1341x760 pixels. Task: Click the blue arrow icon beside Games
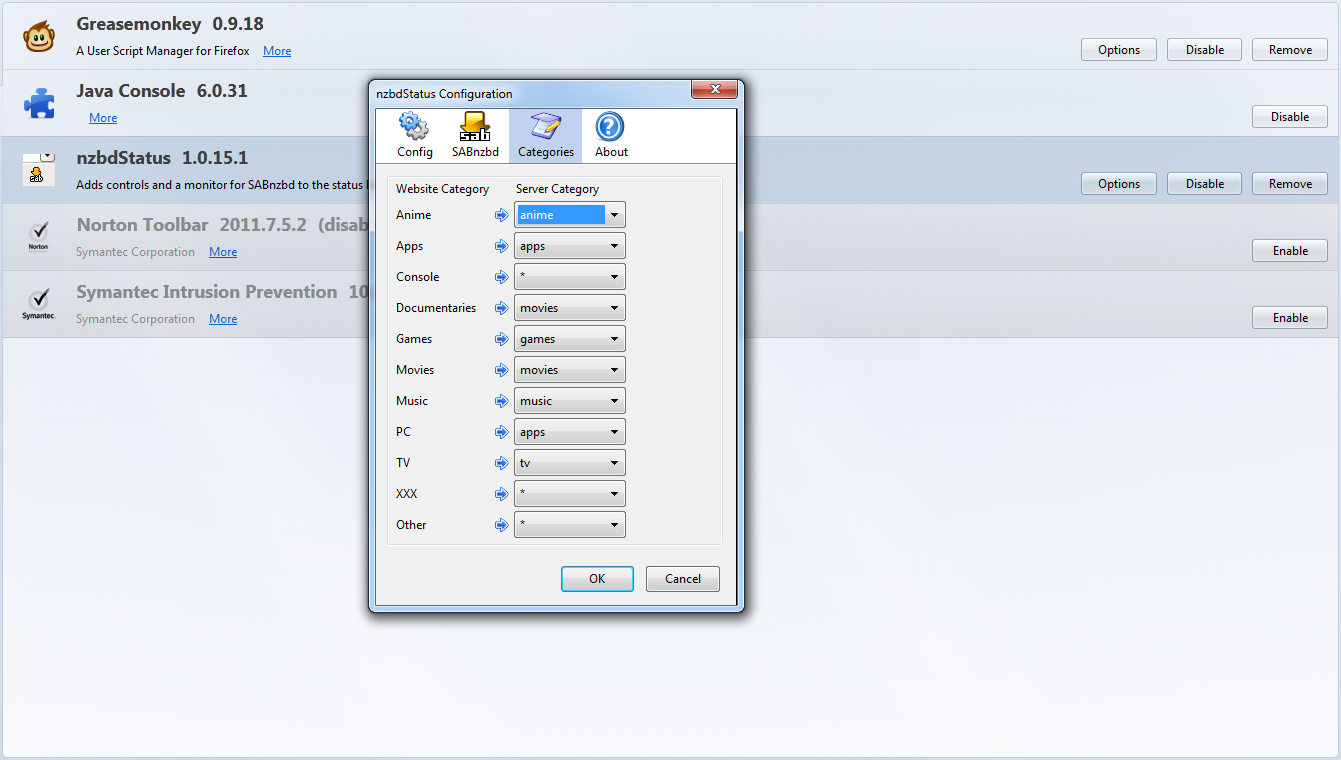(502, 339)
